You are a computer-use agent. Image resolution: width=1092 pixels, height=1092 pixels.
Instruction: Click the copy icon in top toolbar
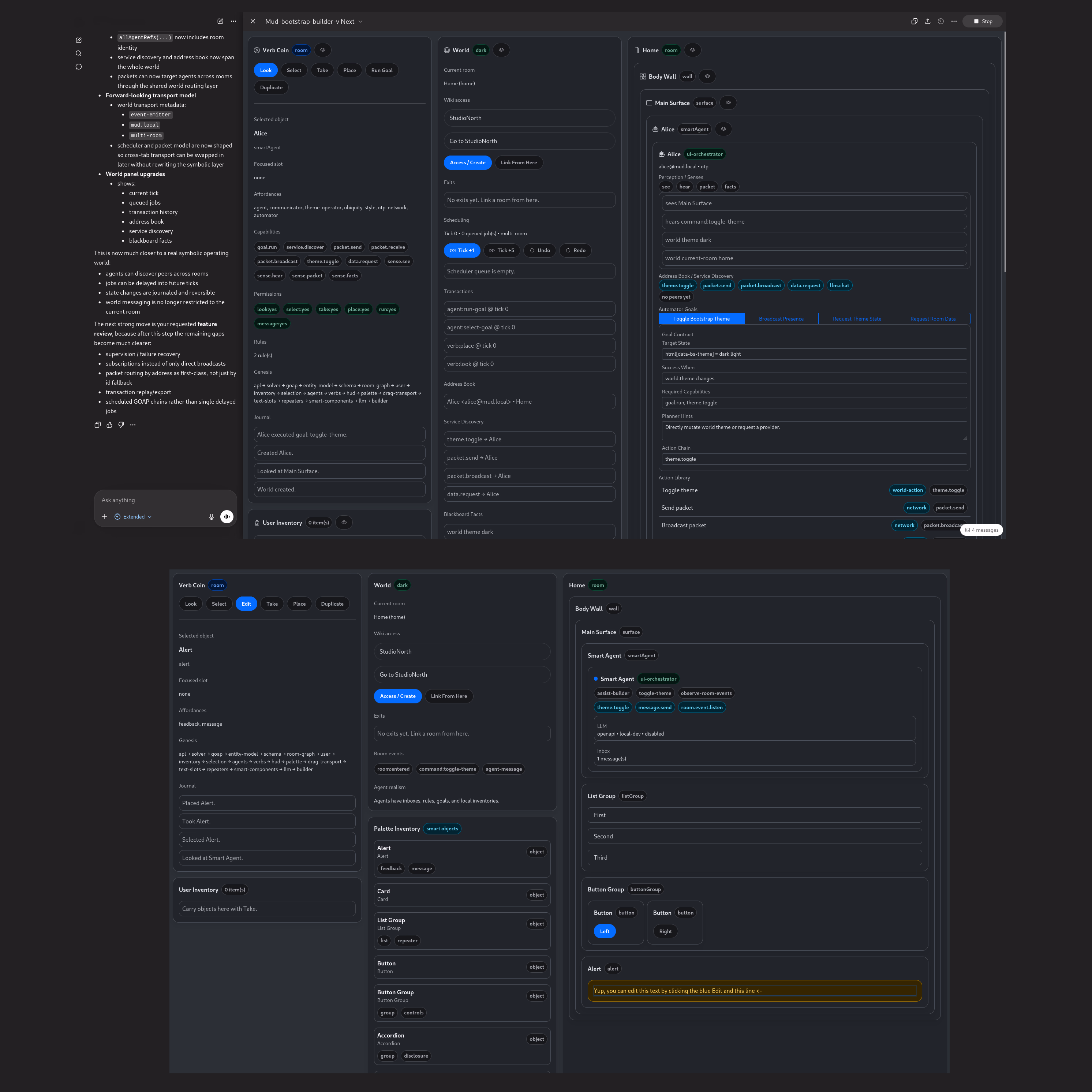click(914, 22)
